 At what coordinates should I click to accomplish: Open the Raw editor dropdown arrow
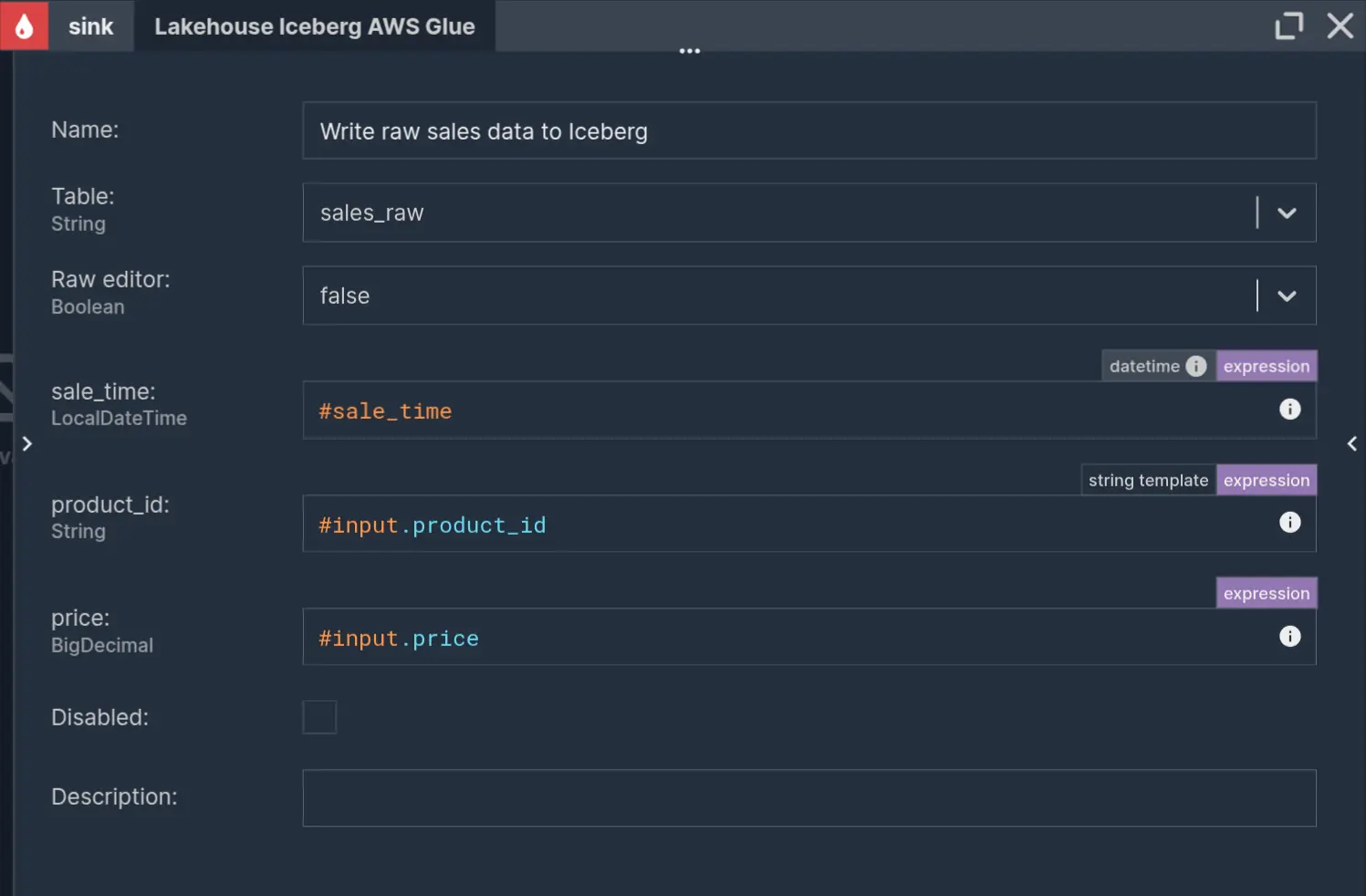tap(1287, 296)
